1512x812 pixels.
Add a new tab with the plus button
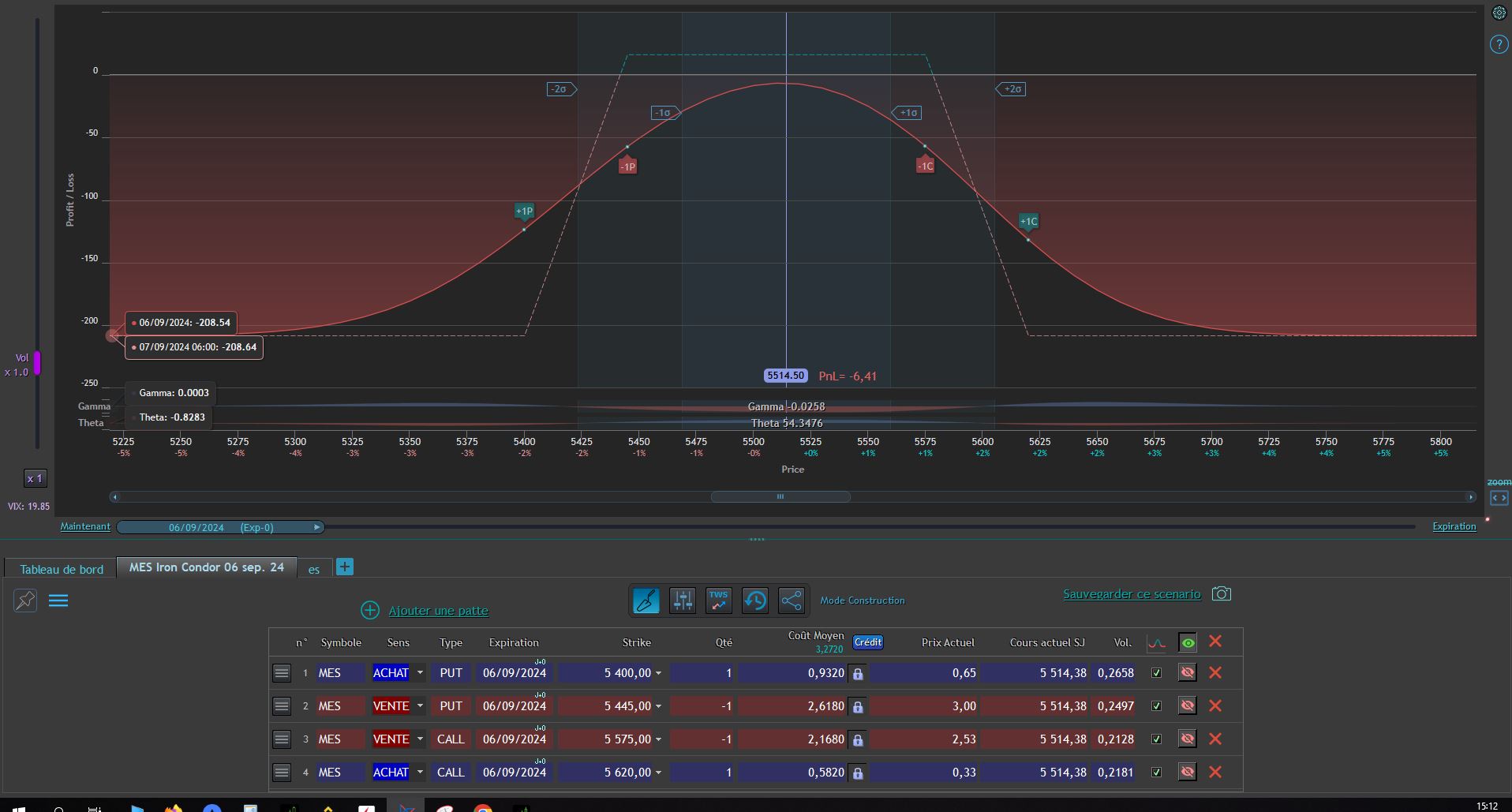click(x=345, y=567)
